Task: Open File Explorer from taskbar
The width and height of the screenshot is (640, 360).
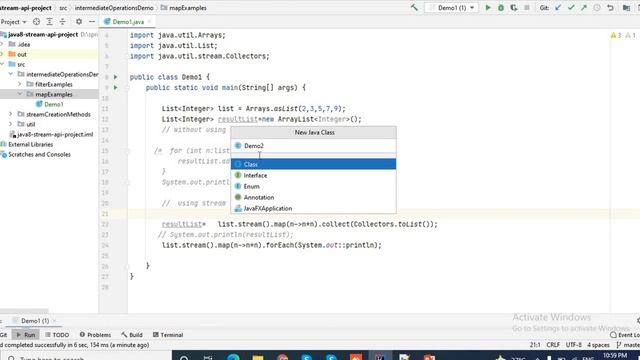Action: point(258,357)
